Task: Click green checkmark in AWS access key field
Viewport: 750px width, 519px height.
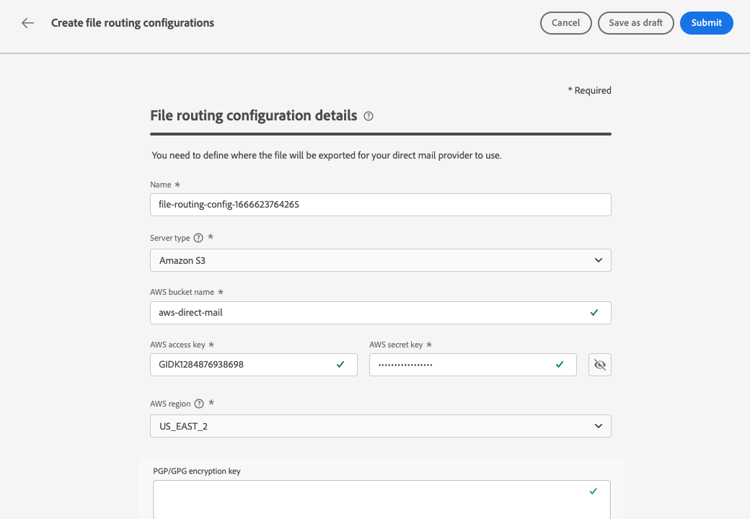Action: [x=340, y=365]
